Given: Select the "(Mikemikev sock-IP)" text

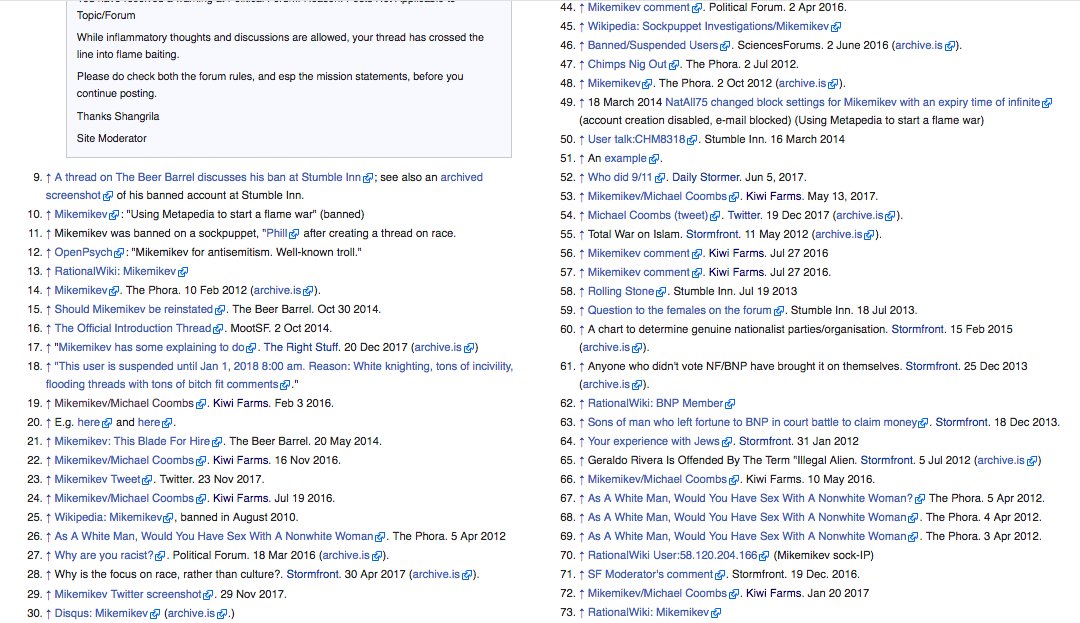Looking at the screenshot, I should [825, 556].
